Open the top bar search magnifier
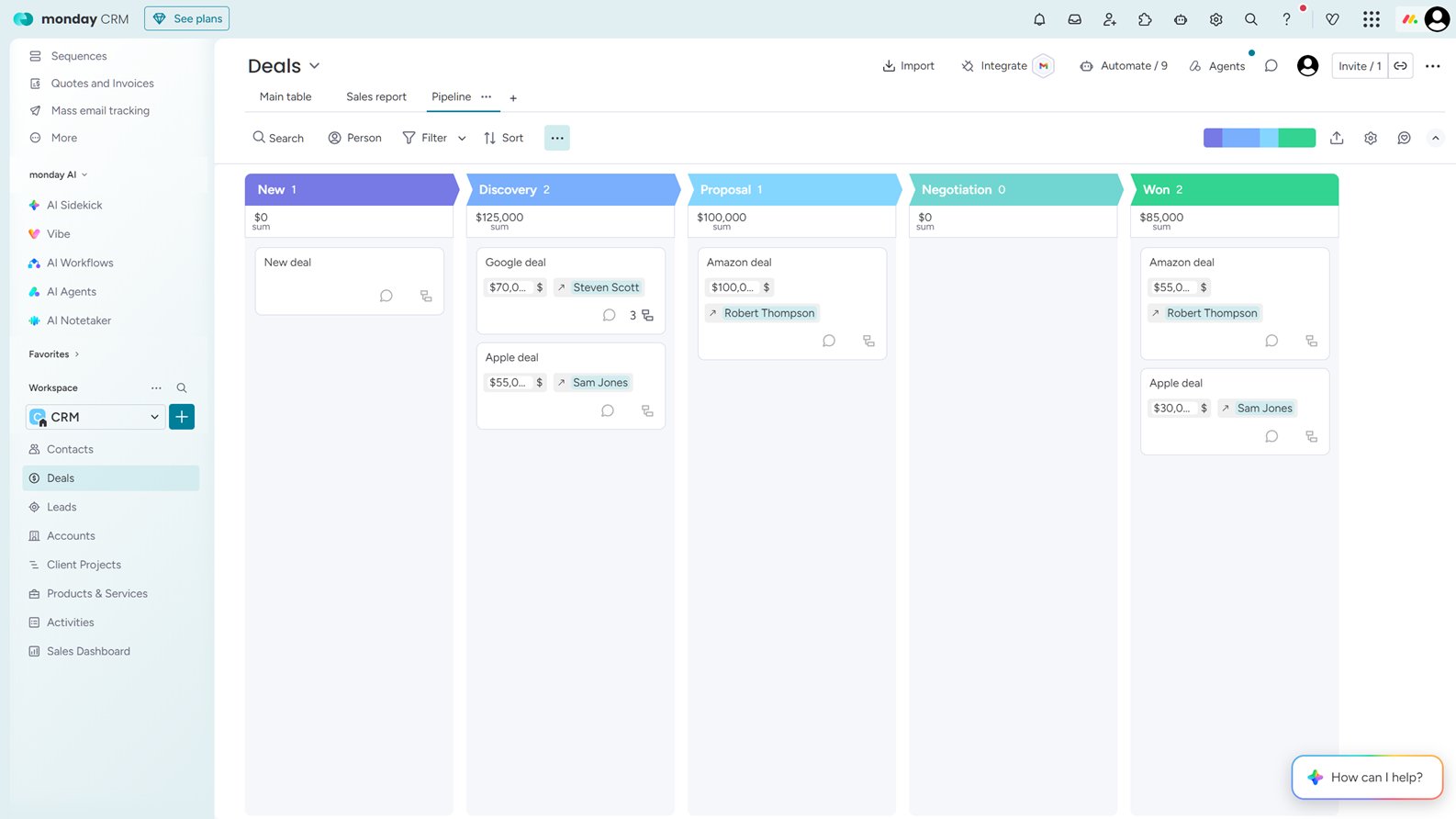Image resolution: width=1456 pixels, height=819 pixels. point(1251,19)
